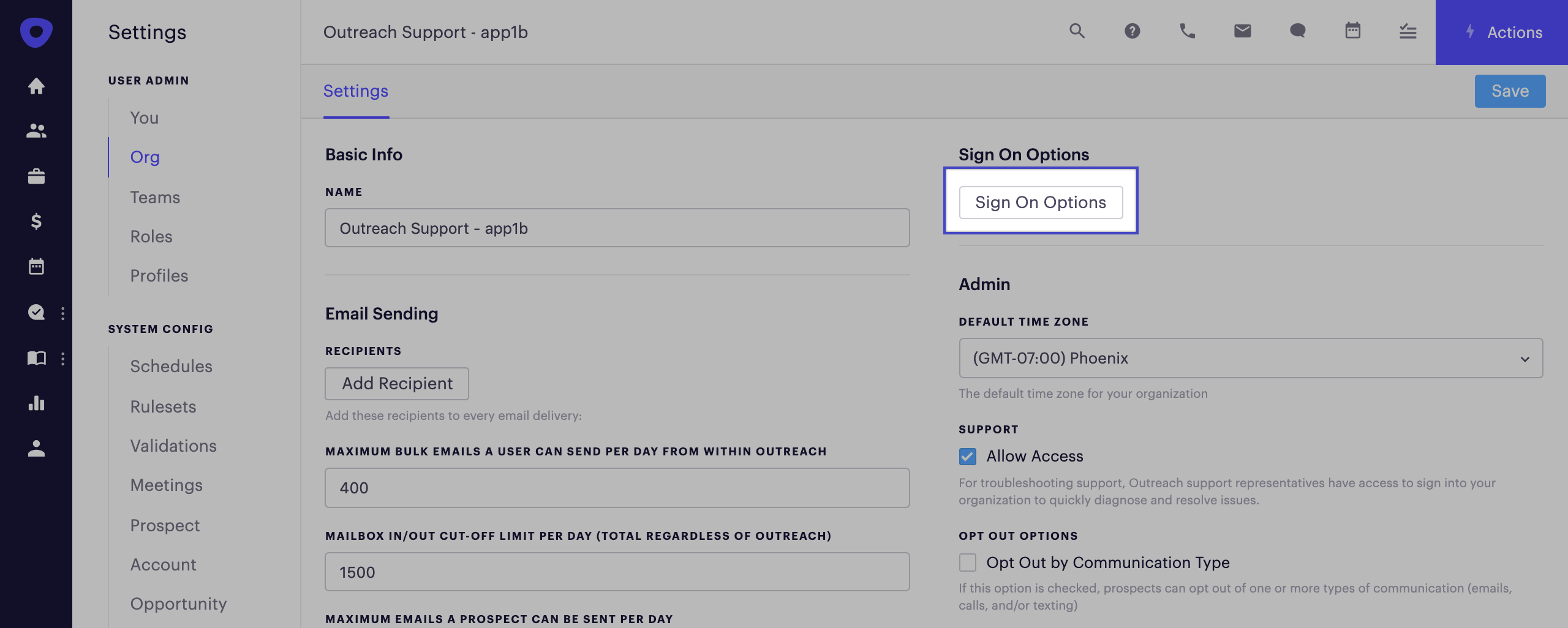Open Rulesets under System Config

click(x=163, y=406)
